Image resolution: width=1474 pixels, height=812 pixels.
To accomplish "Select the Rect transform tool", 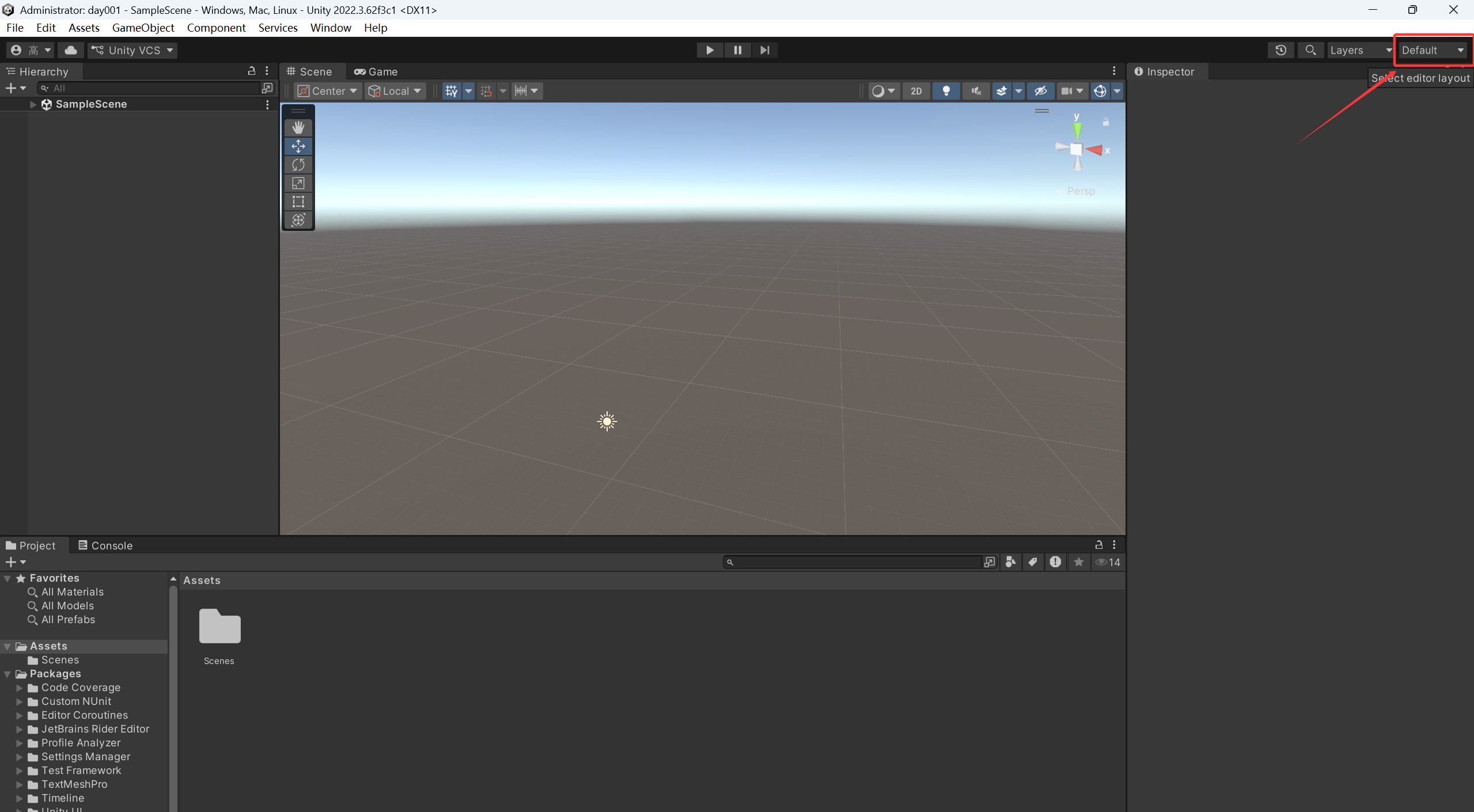I will click(298, 202).
